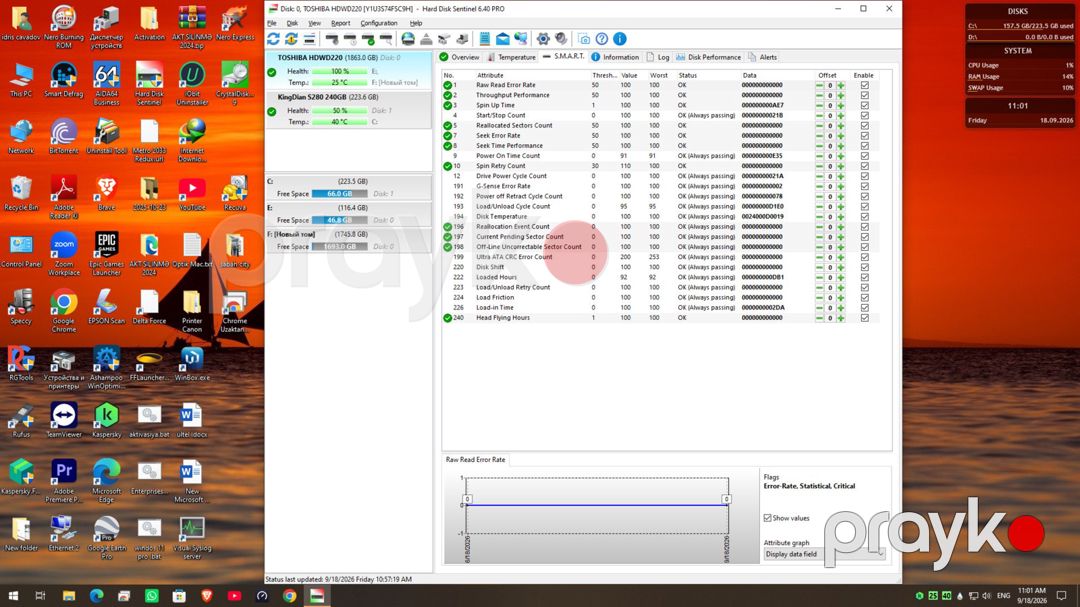
Task: Decrease offset for Spin Retry Count
Action: (819, 166)
